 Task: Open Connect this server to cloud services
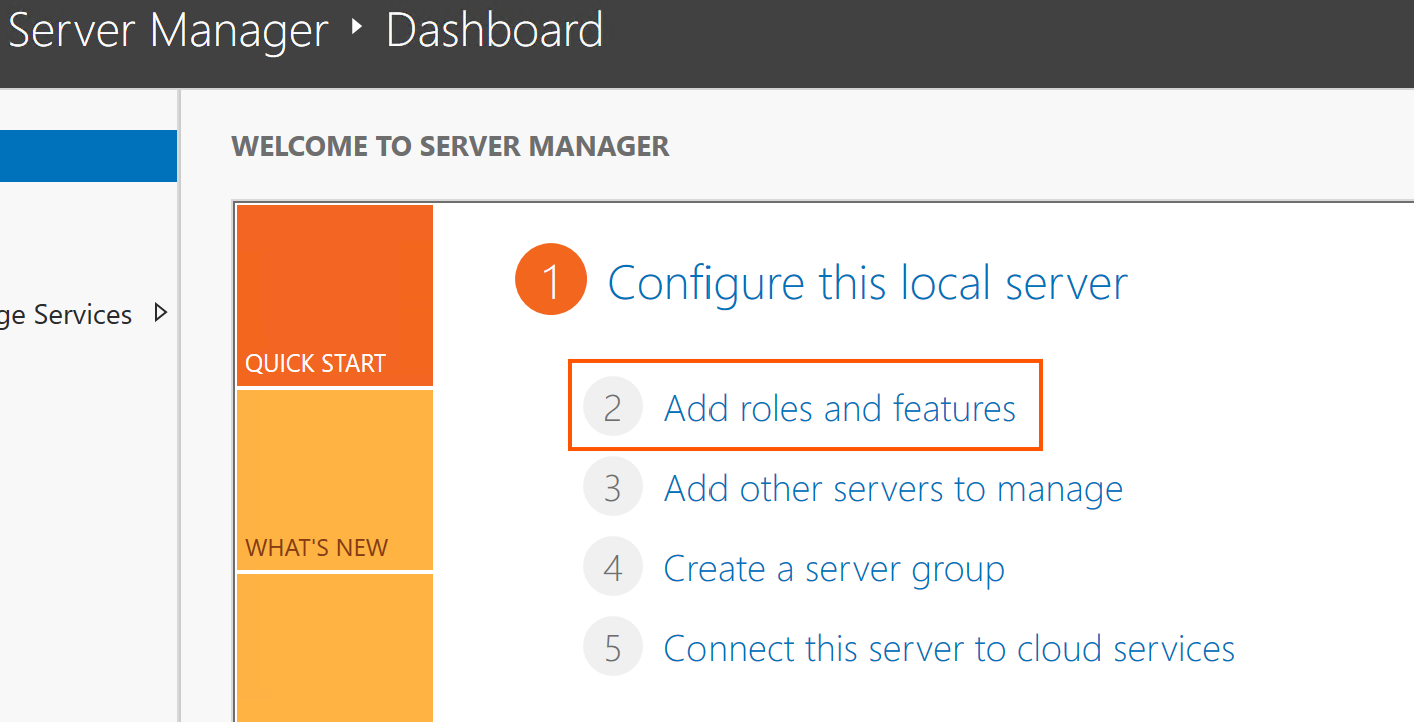pyautogui.click(x=949, y=649)
